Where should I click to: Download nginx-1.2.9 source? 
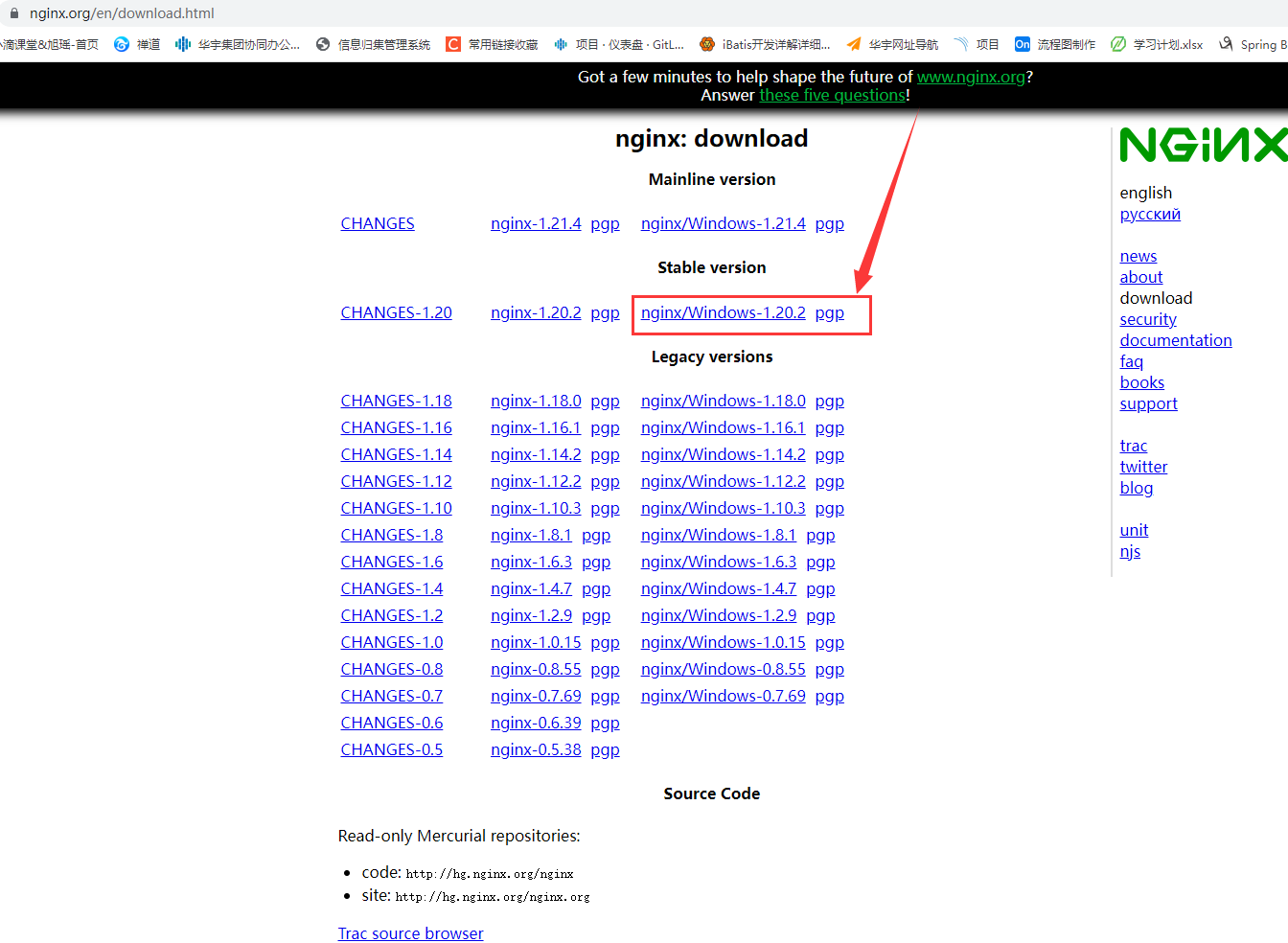(531, 615)
